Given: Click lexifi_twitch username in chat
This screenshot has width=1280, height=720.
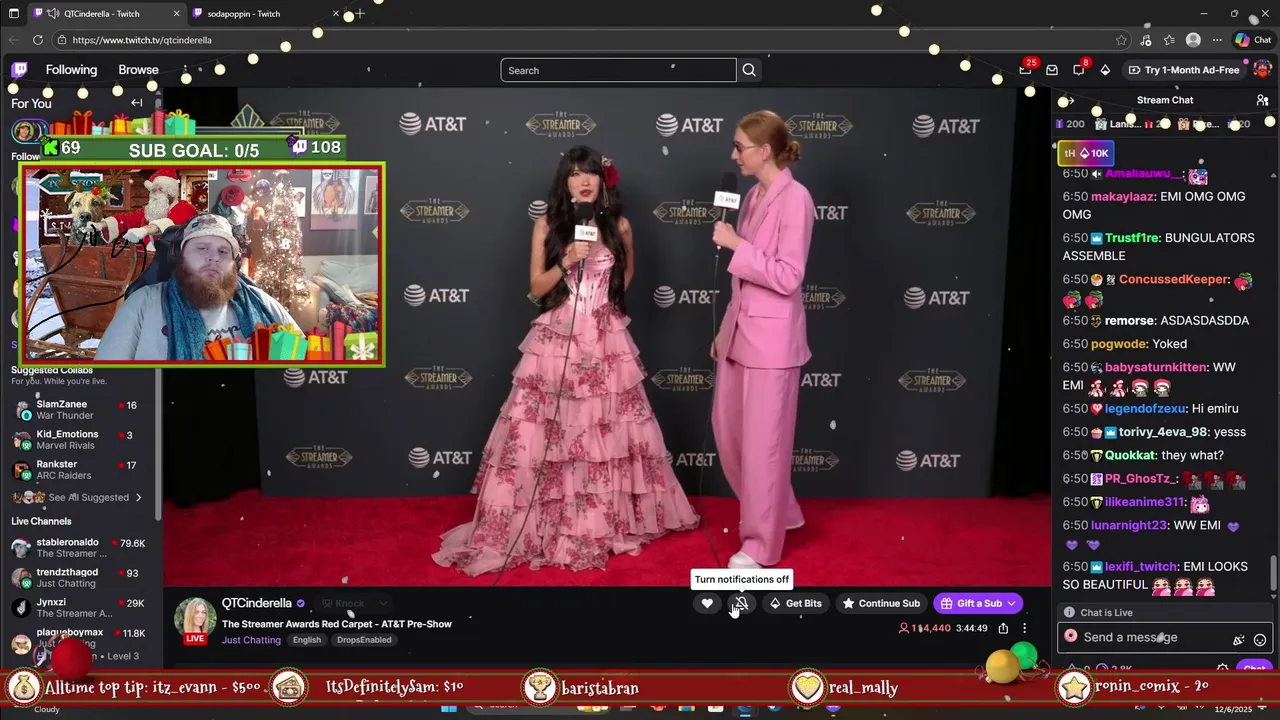Looking at the screenshot, I should click(1141, 566).
